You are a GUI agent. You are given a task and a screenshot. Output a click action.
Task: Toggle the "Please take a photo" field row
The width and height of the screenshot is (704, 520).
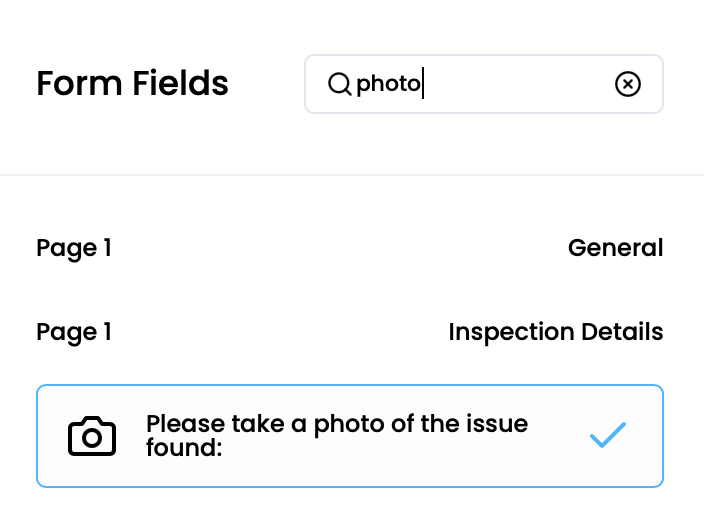349,436
